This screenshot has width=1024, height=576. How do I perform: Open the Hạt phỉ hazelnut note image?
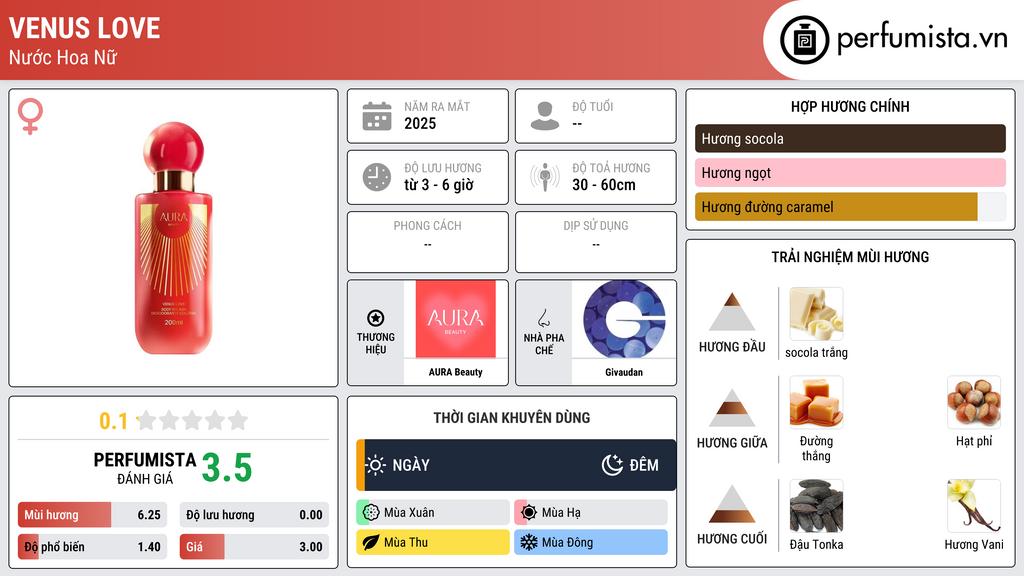coord(974,402)
